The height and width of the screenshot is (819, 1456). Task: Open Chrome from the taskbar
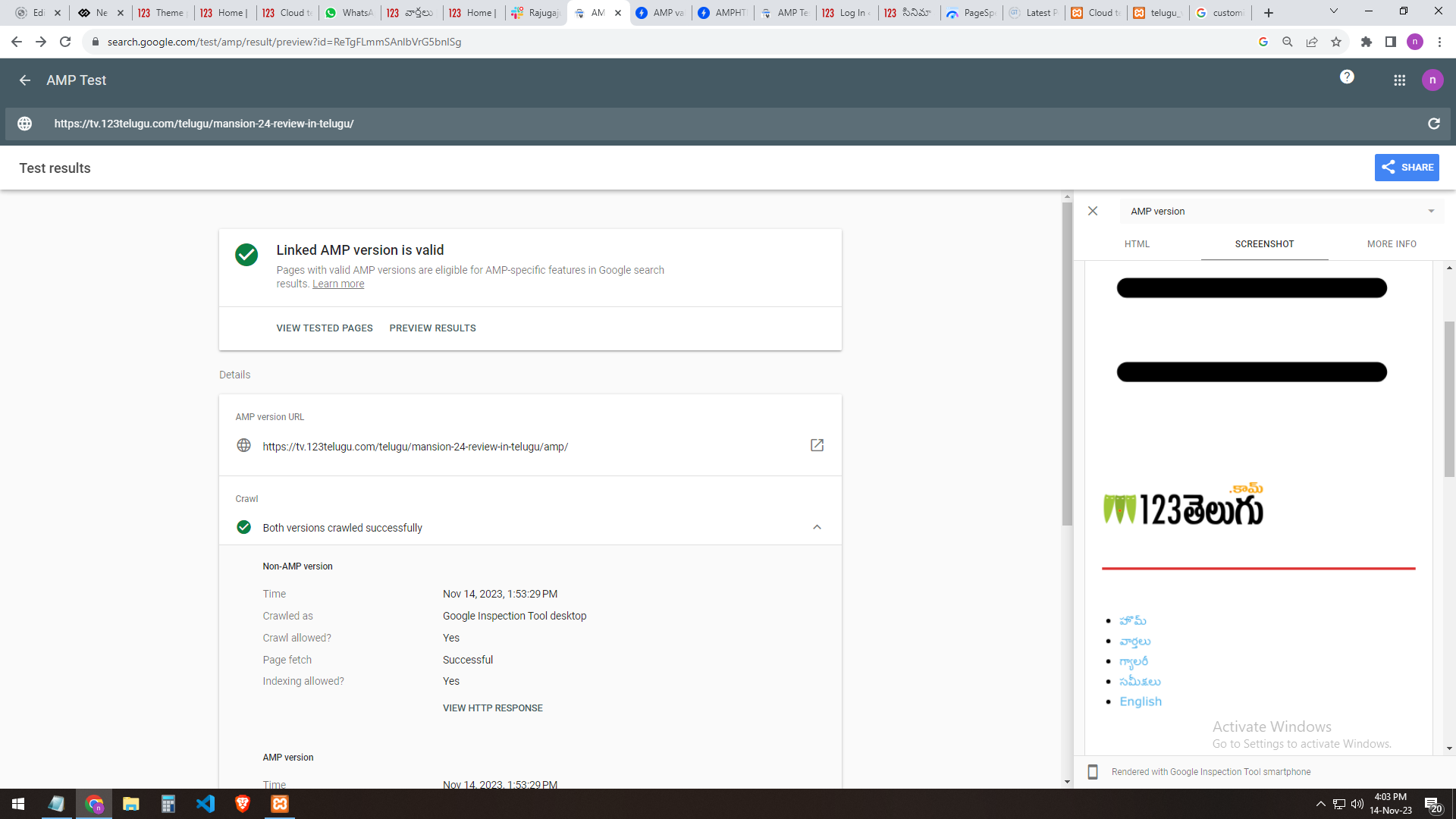tap(94, 804)
